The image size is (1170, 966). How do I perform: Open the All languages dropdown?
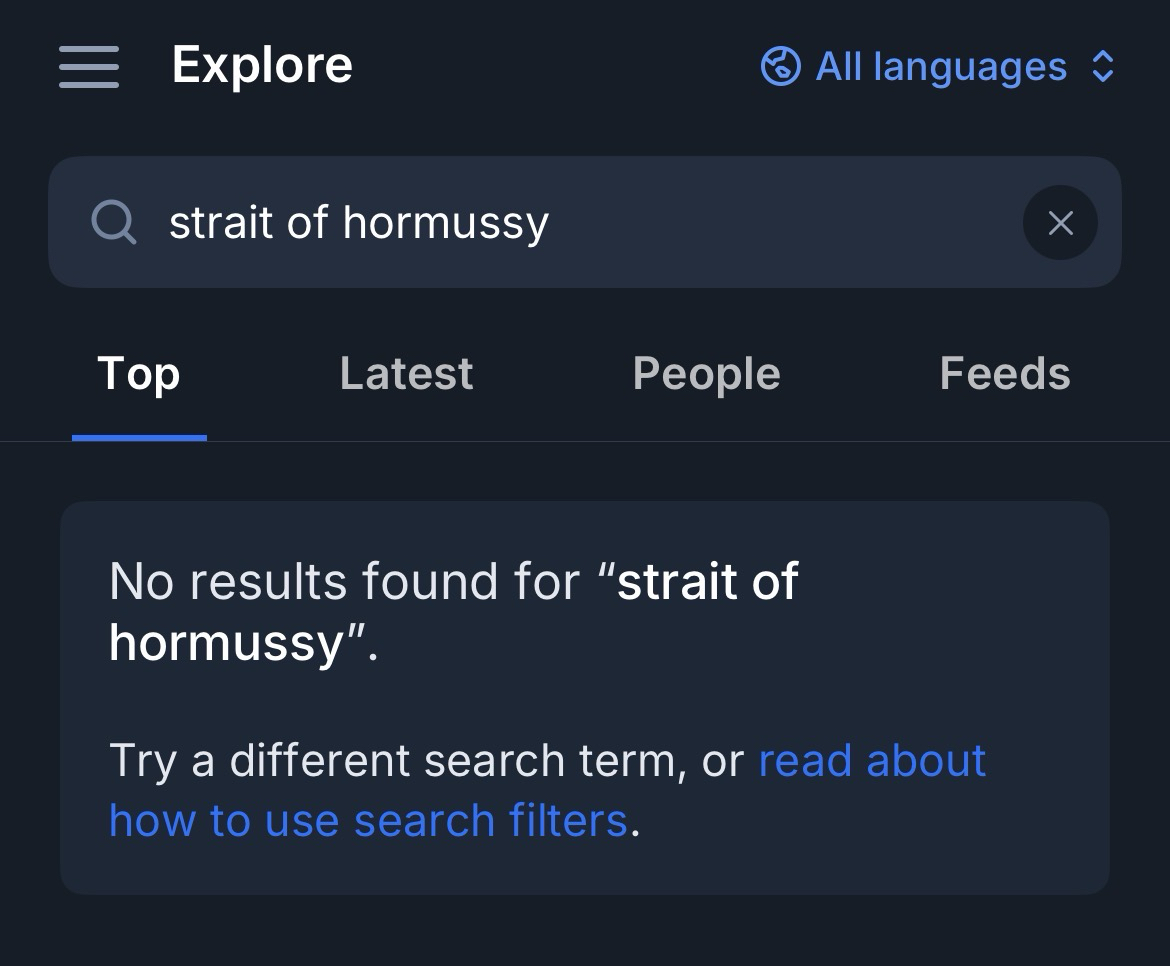pos(940,67)
